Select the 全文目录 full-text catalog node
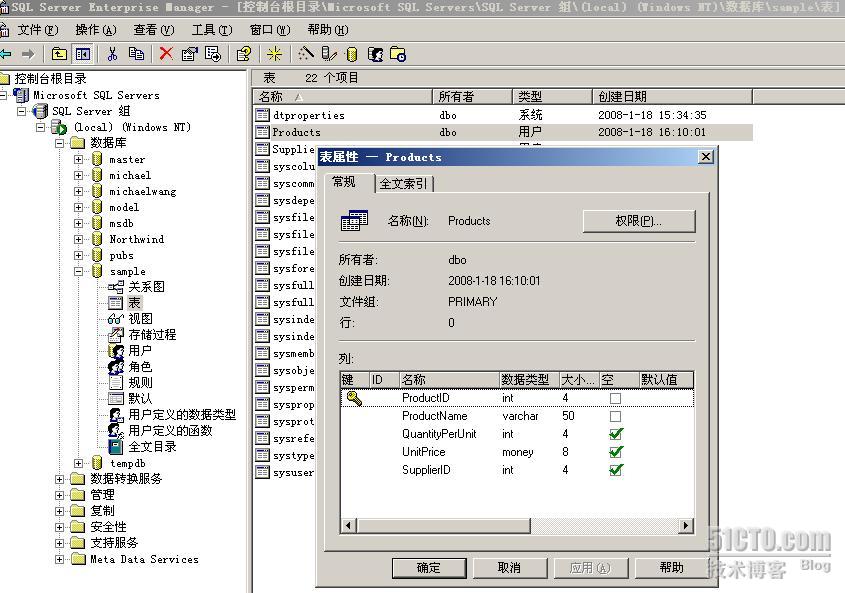 pos(152,447)
